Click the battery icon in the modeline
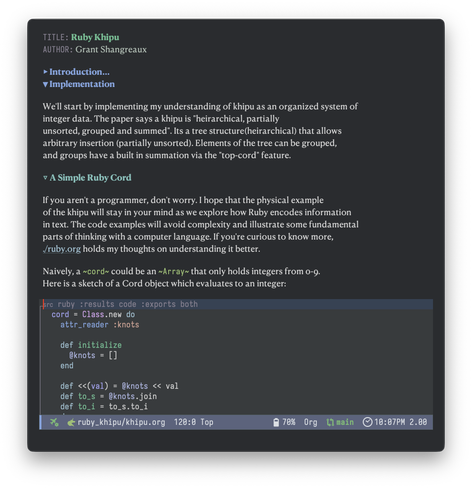The image size is (472, 488). (276, 422)
